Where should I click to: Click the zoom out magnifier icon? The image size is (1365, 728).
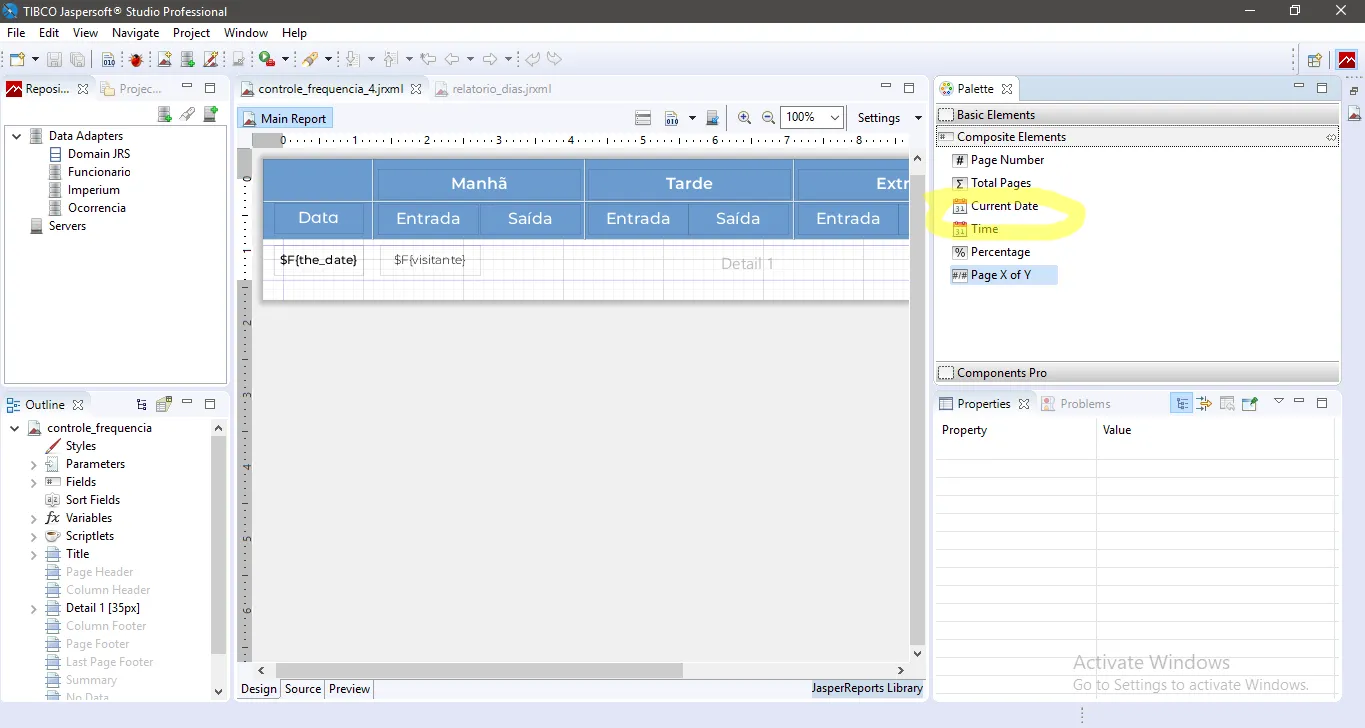[x=768, y=118]
